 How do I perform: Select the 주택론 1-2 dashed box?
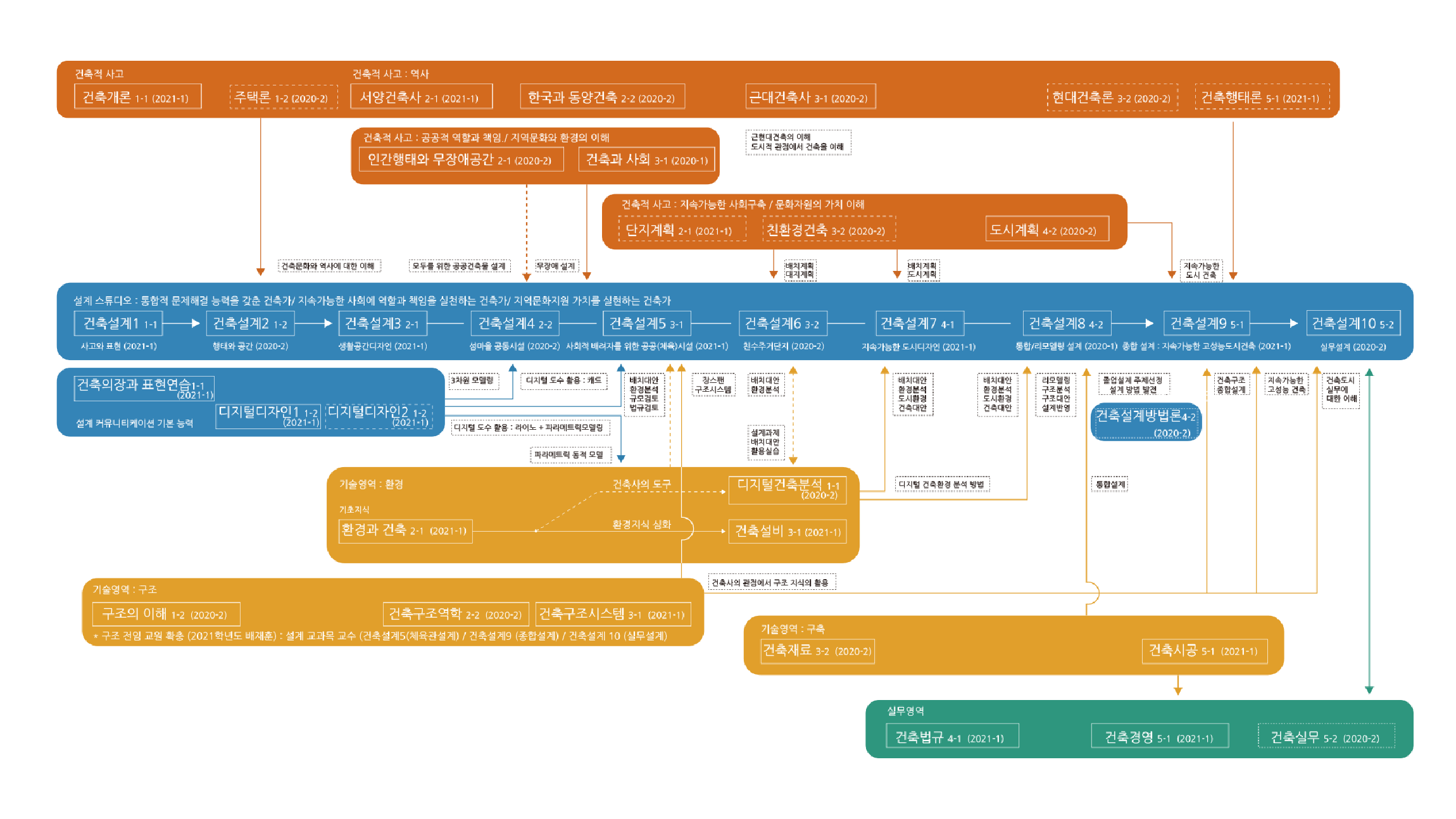click(283, 97)
